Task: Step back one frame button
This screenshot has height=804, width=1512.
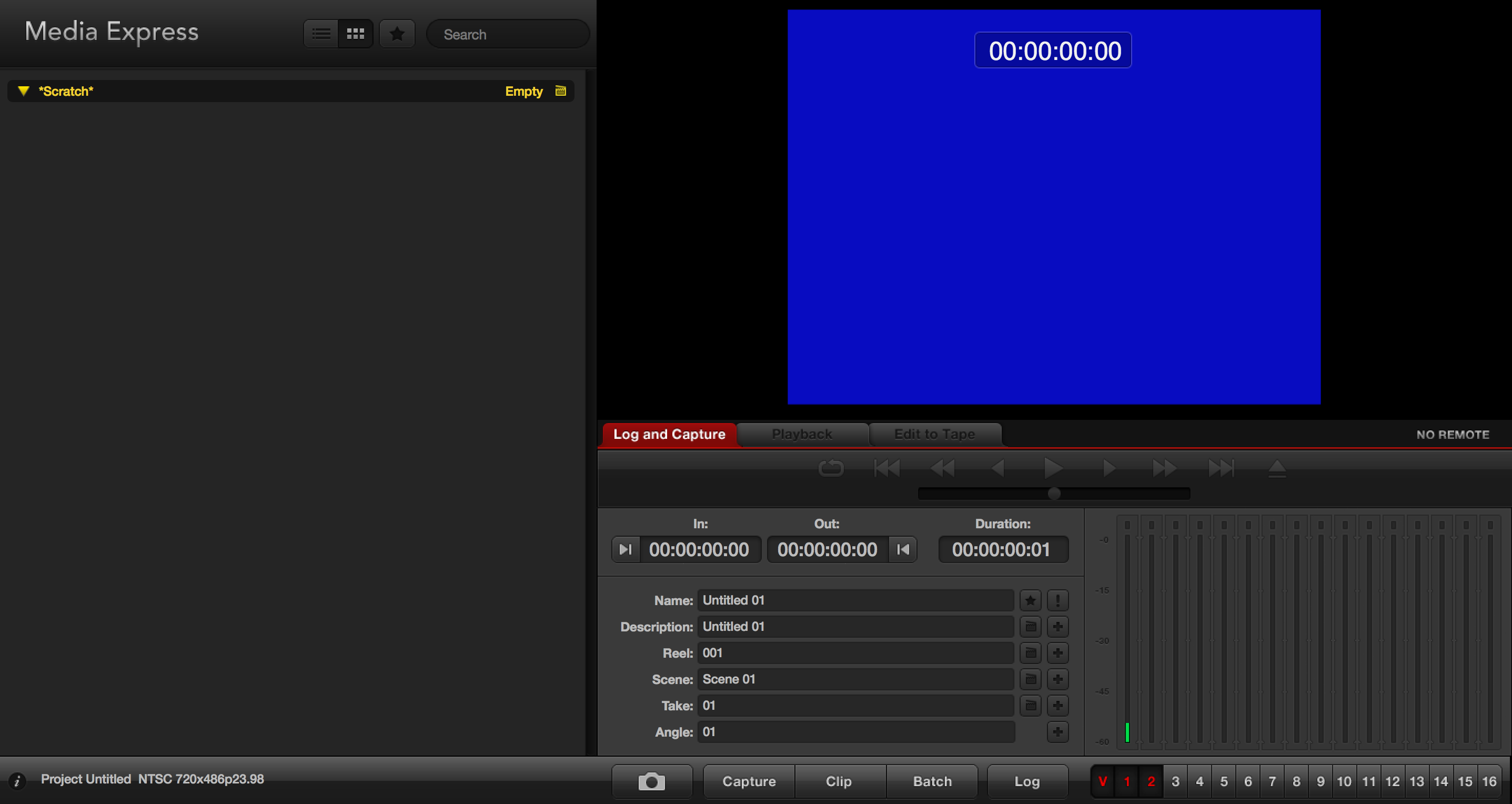Action: tap(998, 468)
